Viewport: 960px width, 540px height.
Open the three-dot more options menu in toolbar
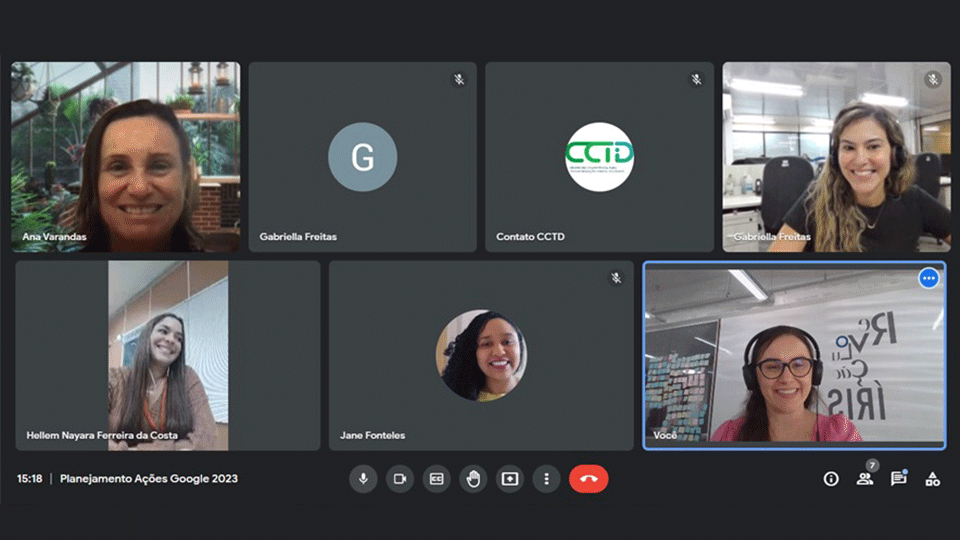[546, 479]
